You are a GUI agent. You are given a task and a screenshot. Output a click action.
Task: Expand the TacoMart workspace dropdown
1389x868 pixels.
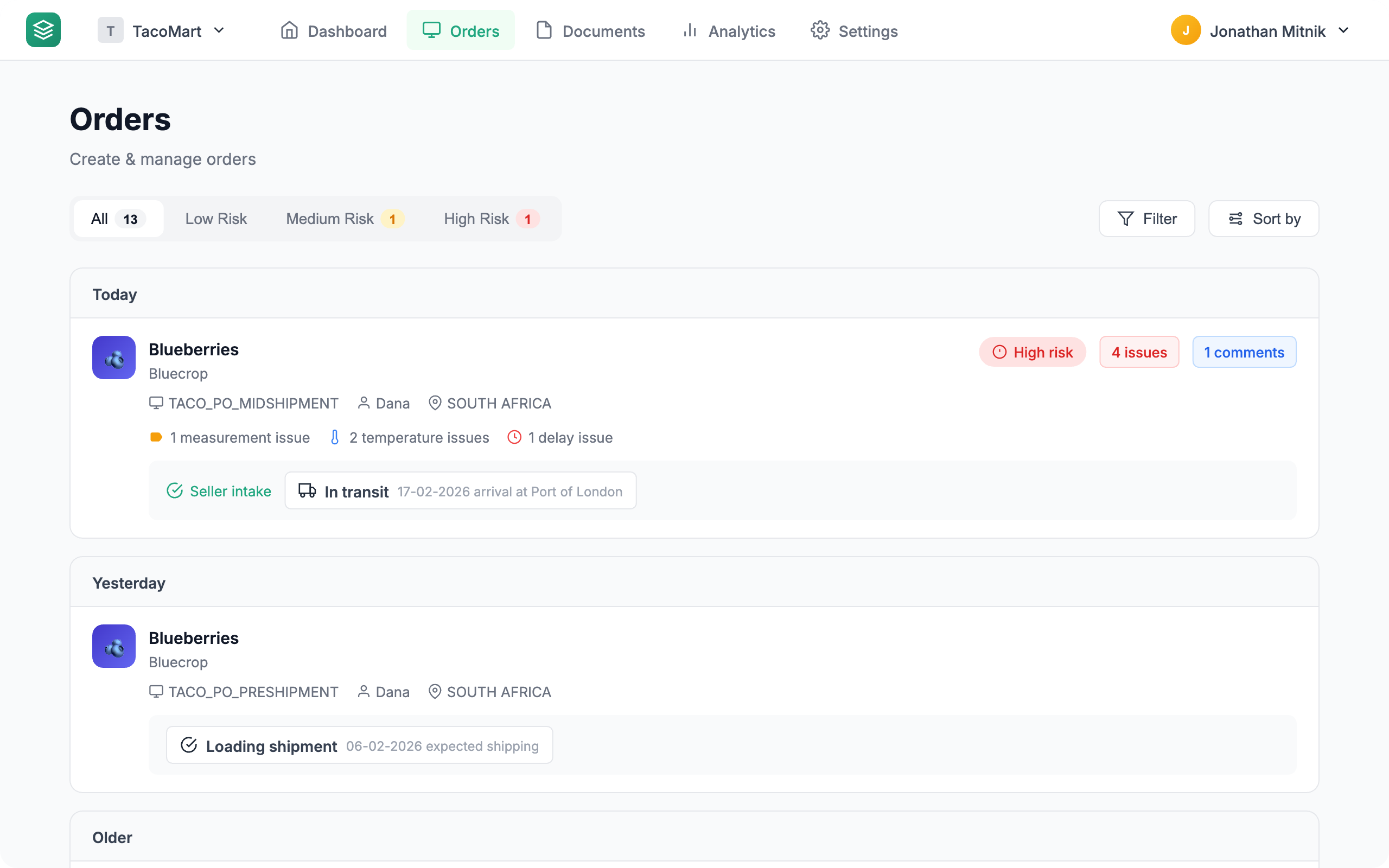point(219,30)
